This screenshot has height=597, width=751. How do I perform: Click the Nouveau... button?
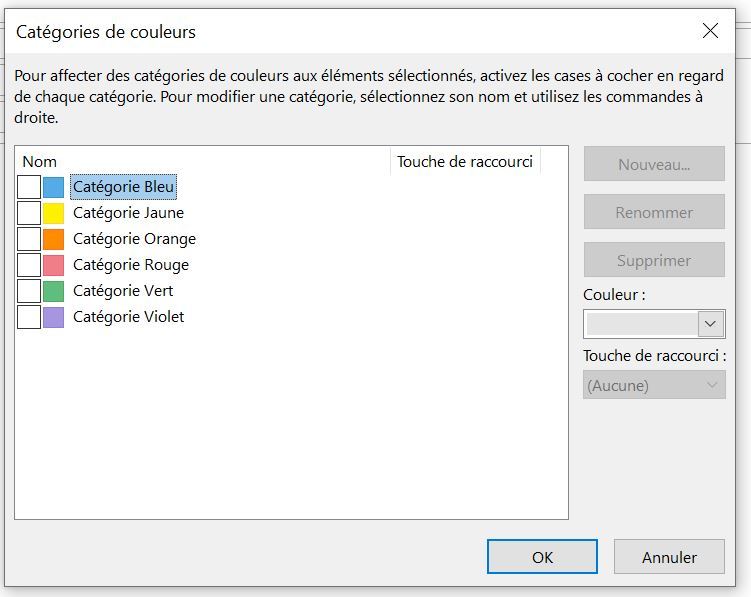pyautogui.click(x=654, y=165)
